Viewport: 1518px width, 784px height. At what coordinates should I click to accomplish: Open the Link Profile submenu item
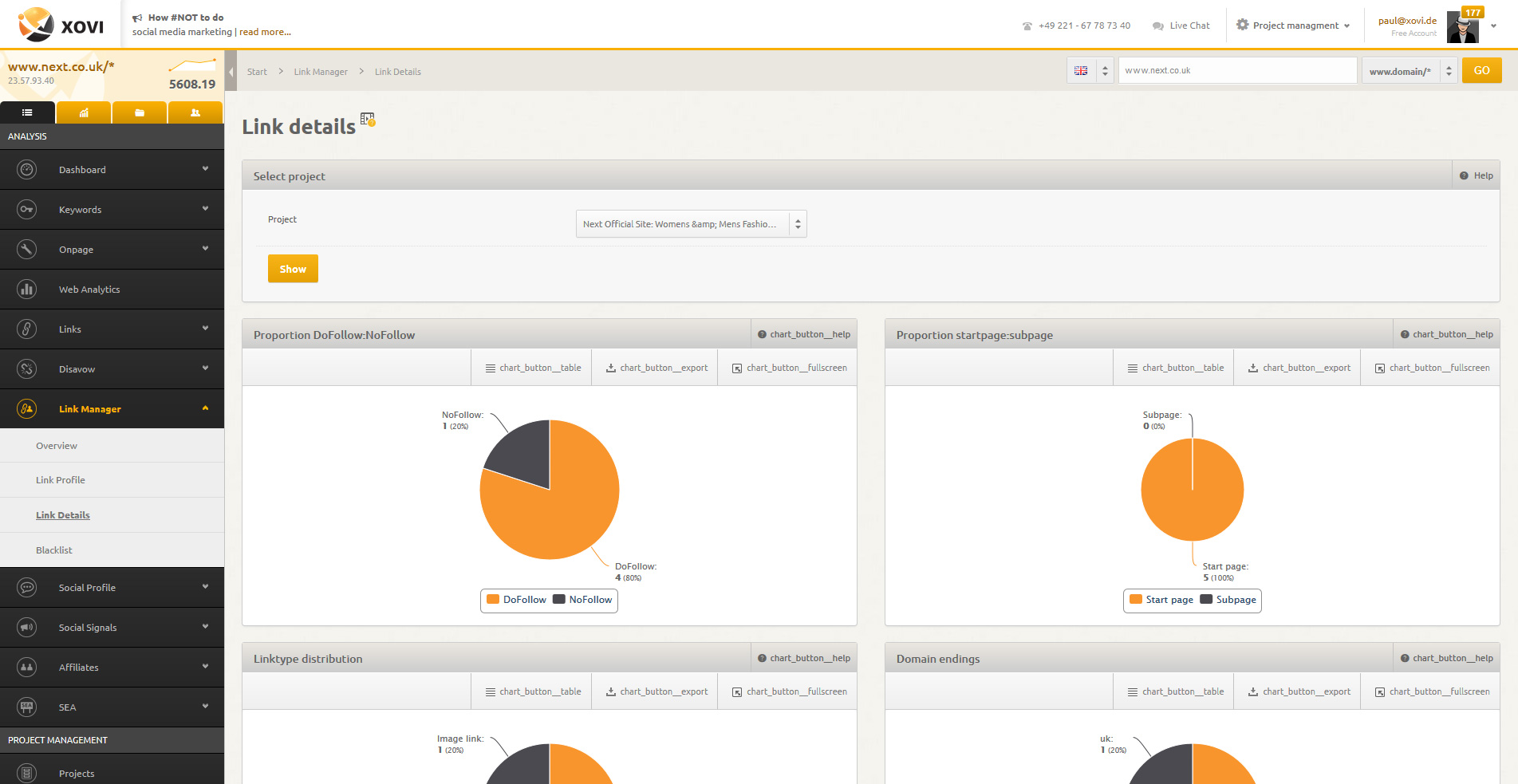click(61, 480)
